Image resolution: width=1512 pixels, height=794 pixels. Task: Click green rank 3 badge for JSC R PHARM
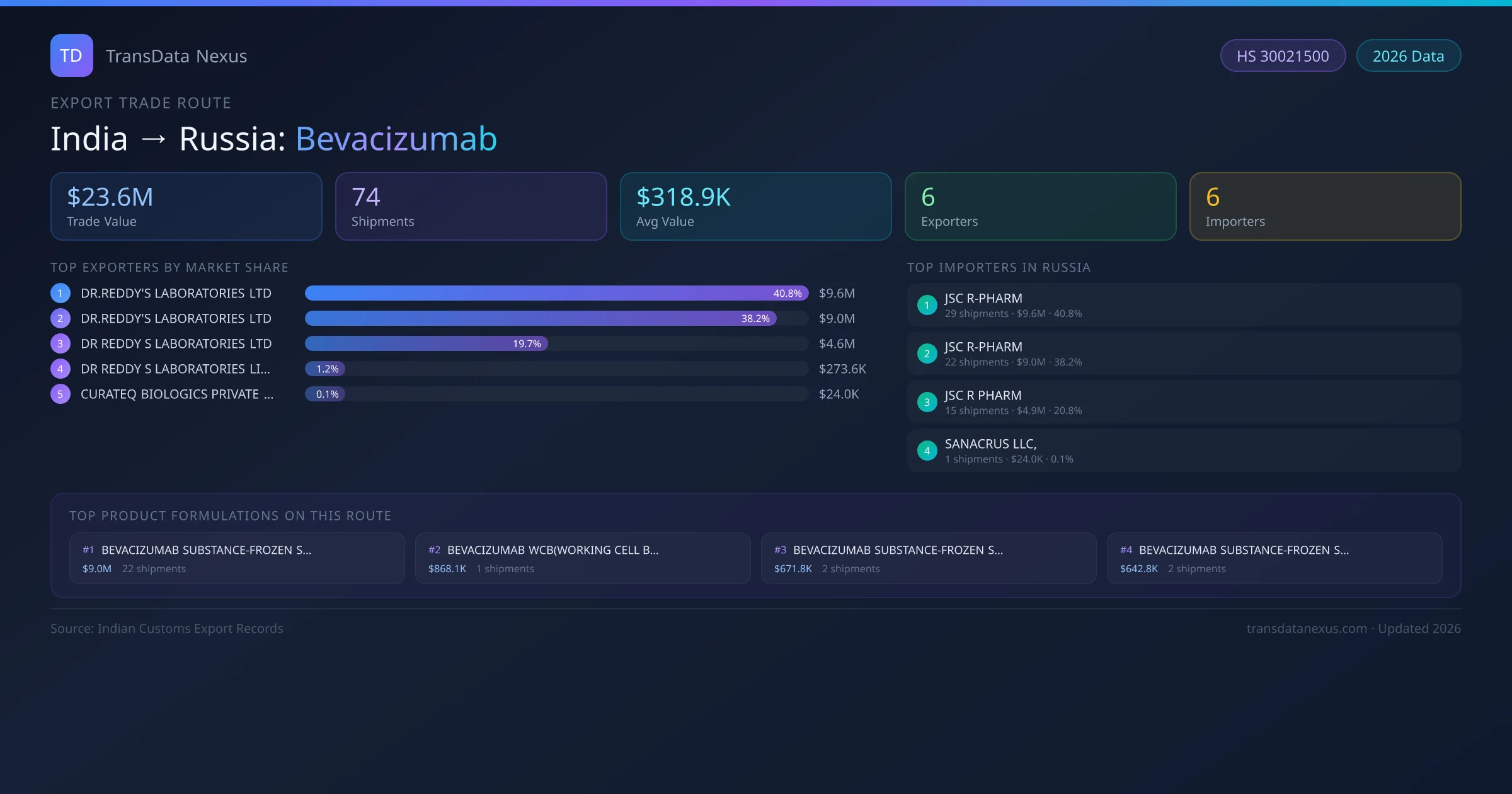click(927, 402)
